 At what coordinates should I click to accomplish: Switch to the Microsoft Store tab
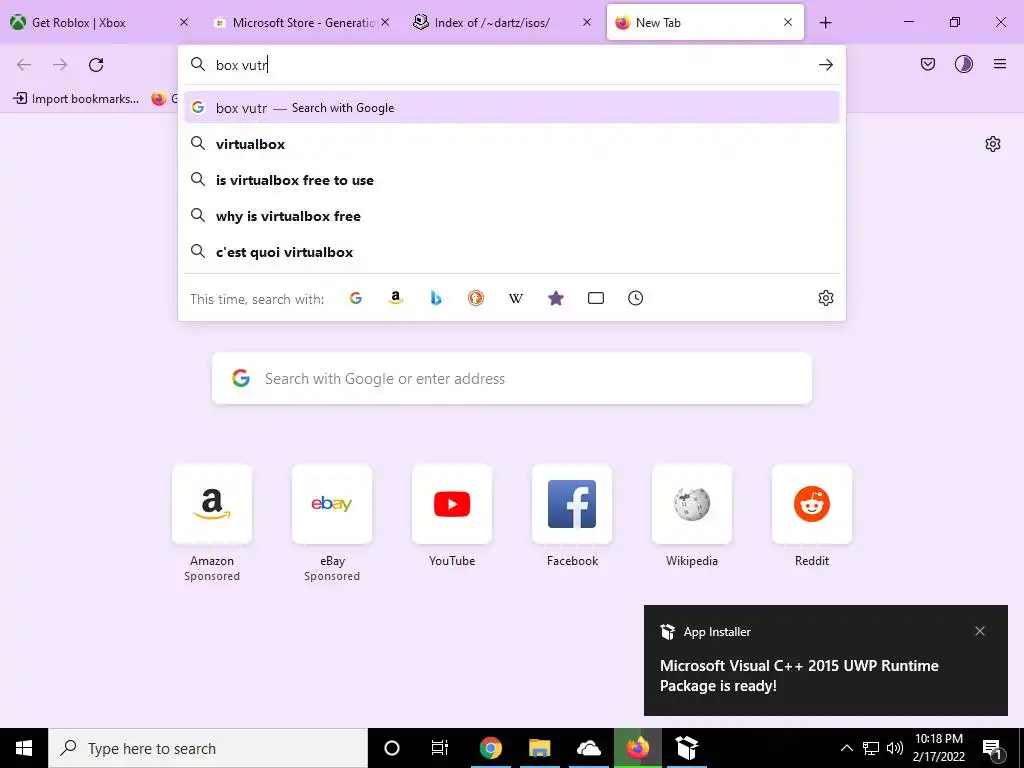coord(302,22)
